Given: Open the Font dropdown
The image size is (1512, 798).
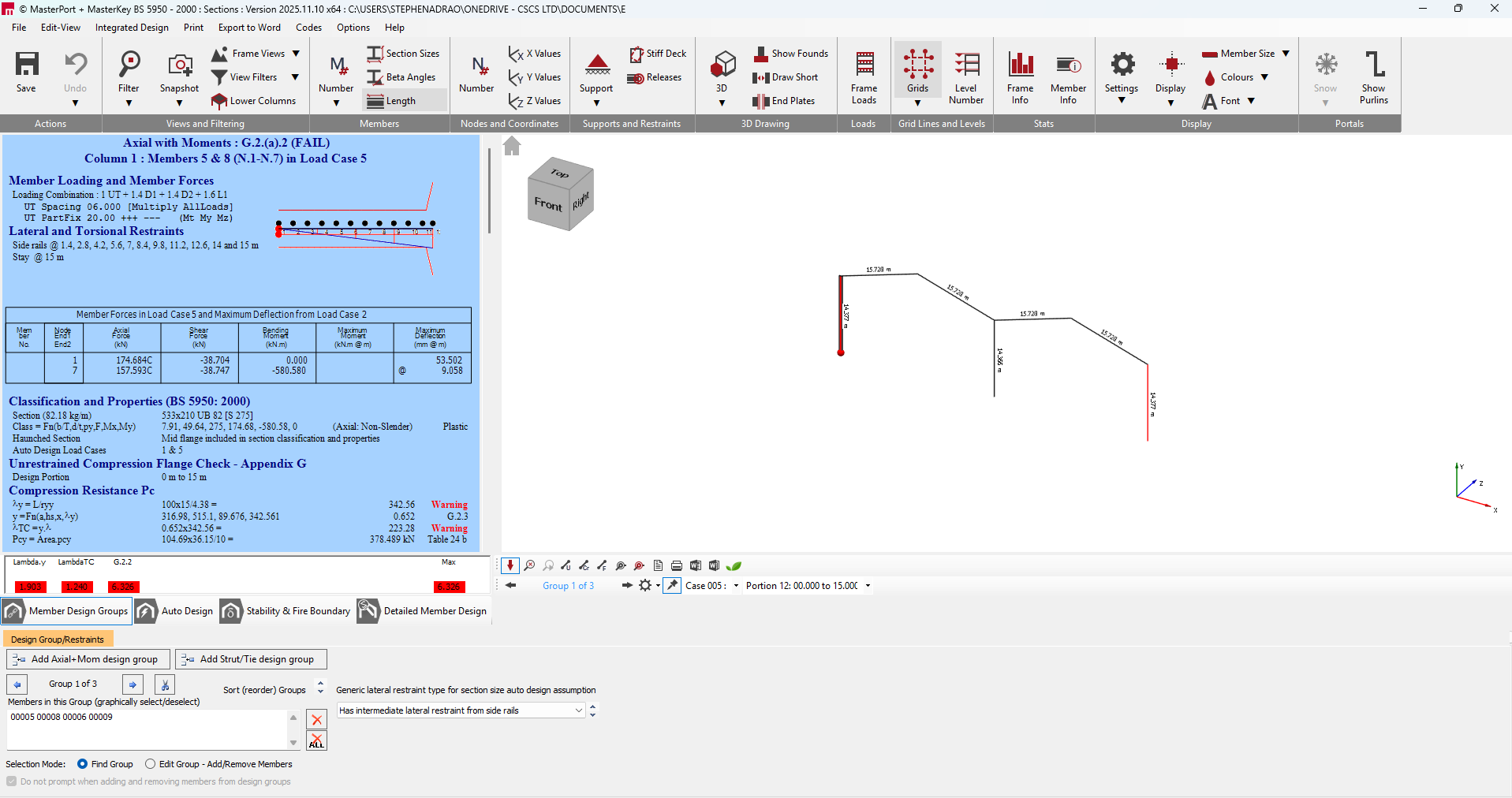Looking at the screenshot, I should click(1251, 101).
